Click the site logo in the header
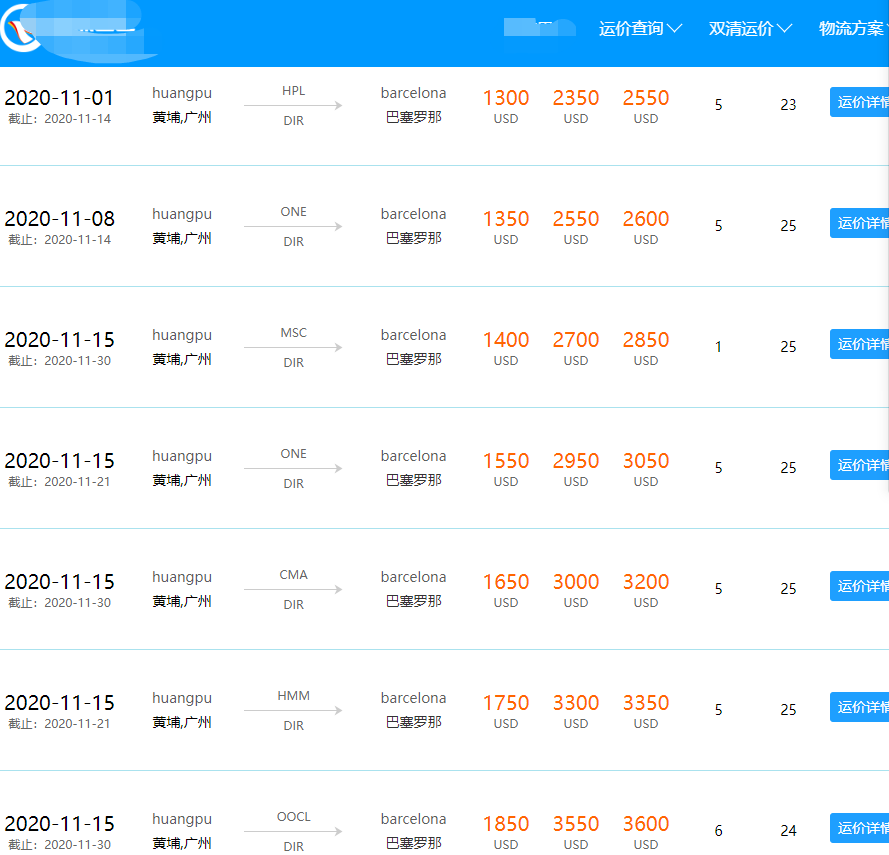This screenshot has width=889, height=855. tap(22, 31)
